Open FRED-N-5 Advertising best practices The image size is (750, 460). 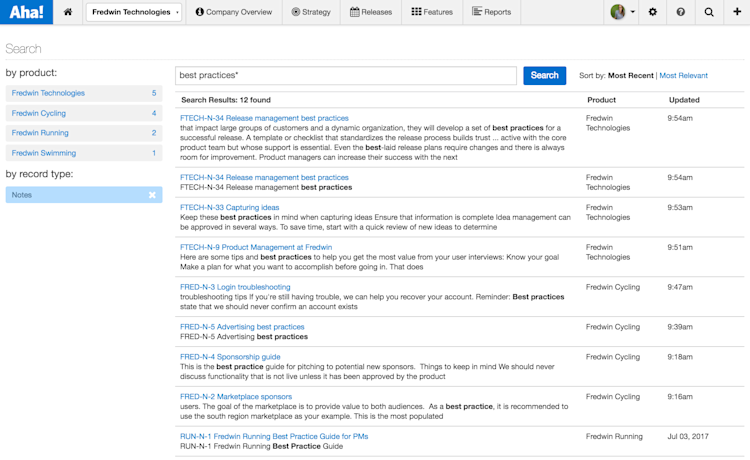242,327
